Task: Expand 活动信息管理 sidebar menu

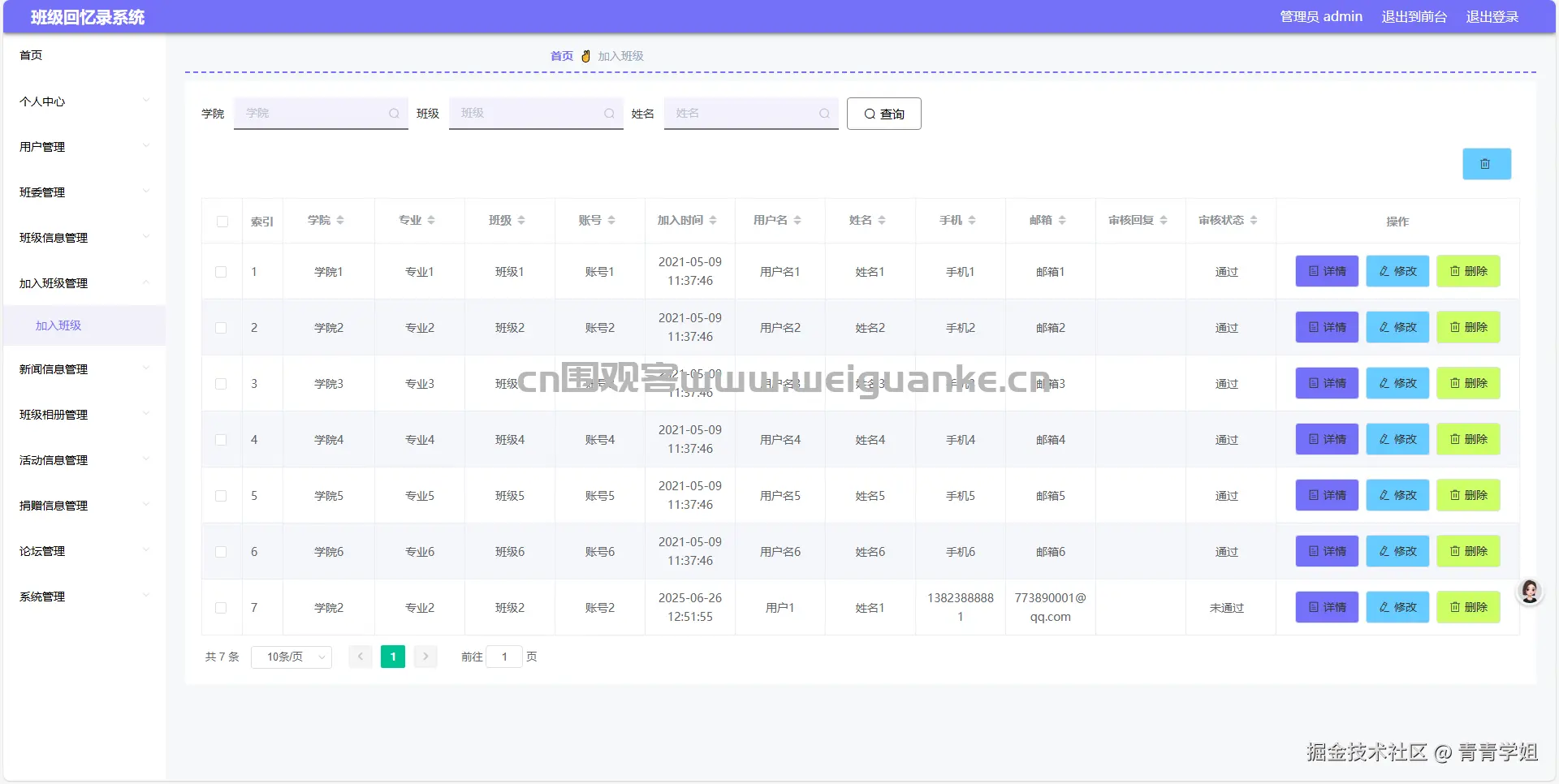Action: click(x=84, y=460)
